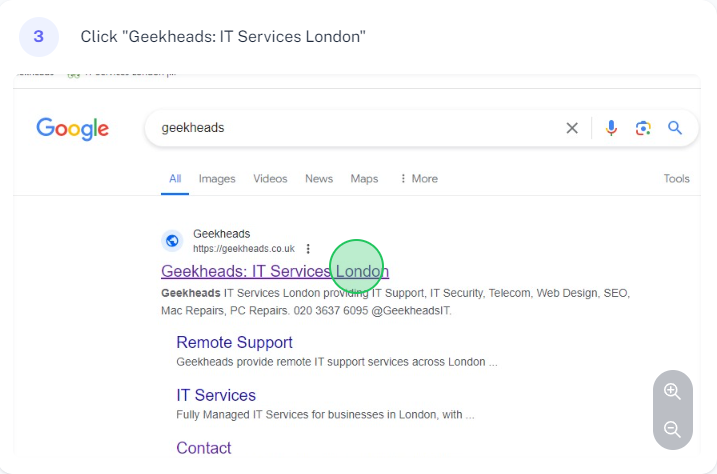Go to Google logo homepage
The image size is (717, 474).
(73, 129)
